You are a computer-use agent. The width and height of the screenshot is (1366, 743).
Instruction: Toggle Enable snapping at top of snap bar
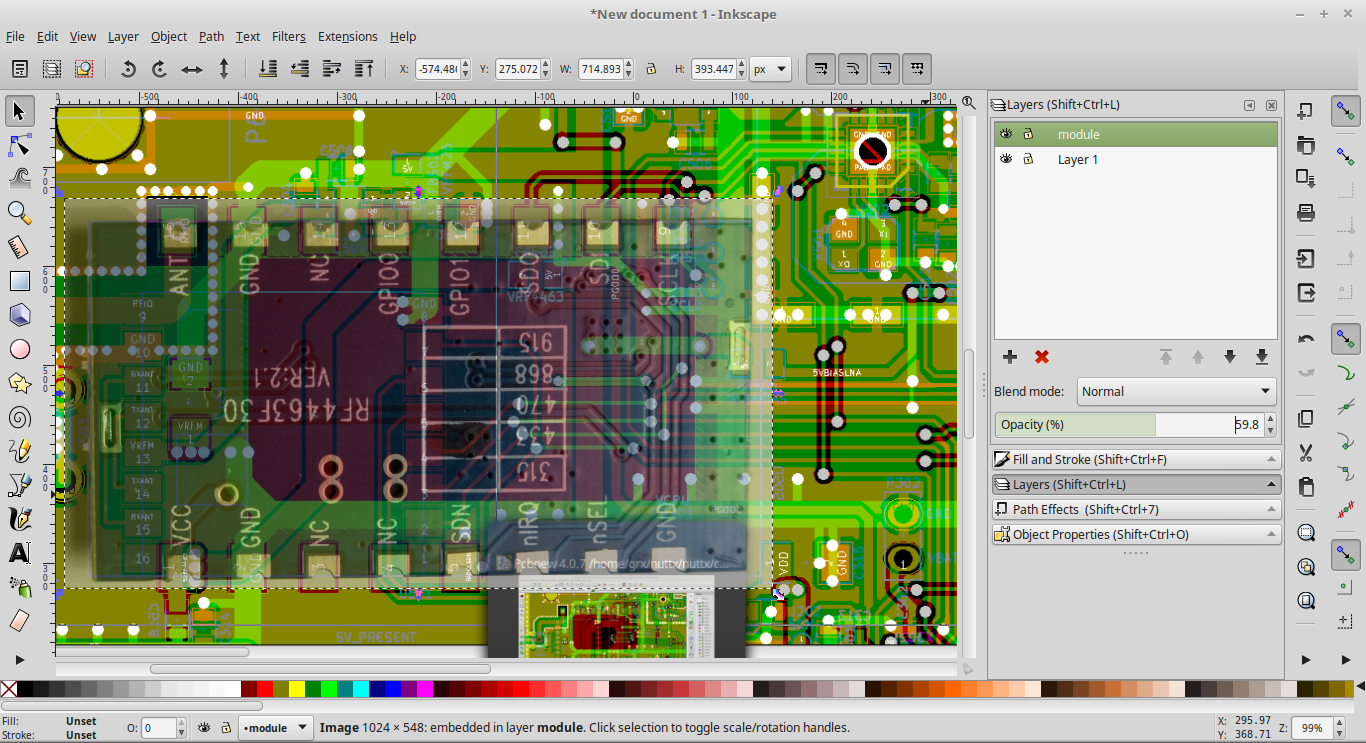[x=1345, y=111]
